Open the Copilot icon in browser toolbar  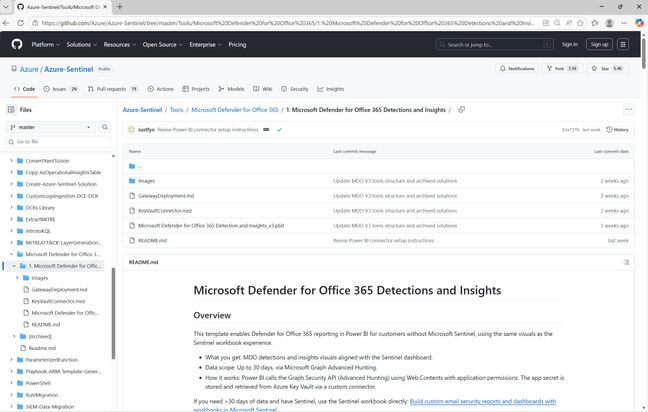click(x=639, y=23)
